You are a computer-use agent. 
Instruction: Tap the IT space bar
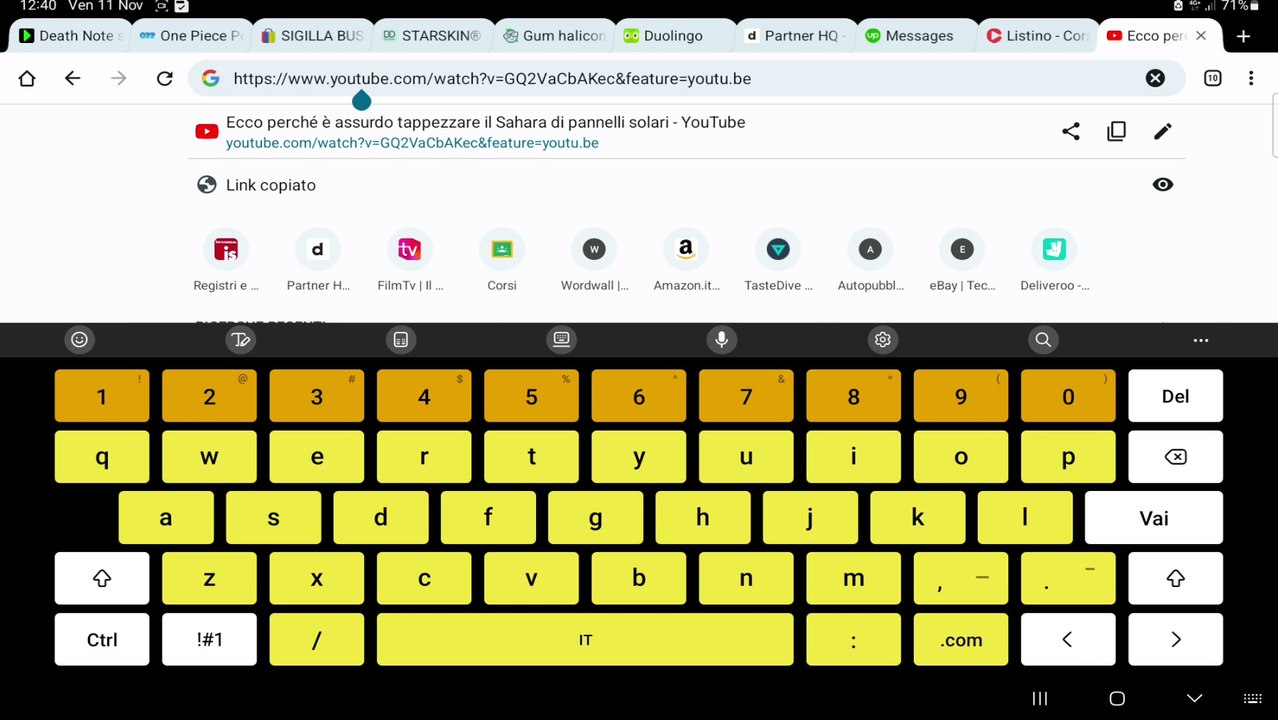coord(585,639)
